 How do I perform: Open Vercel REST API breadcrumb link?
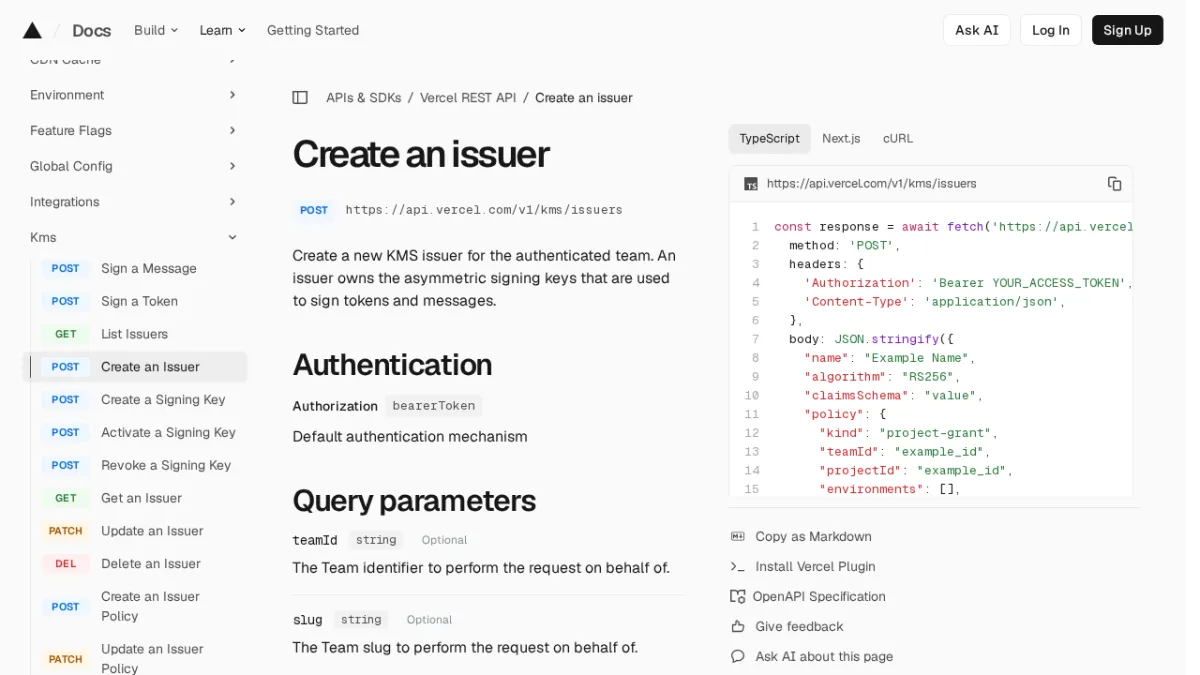(x=468, y=98)
